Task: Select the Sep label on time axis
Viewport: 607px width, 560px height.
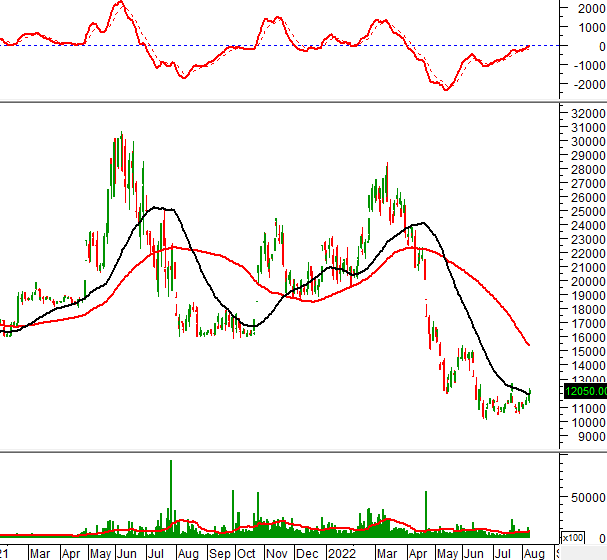Action: click(220, 553)
